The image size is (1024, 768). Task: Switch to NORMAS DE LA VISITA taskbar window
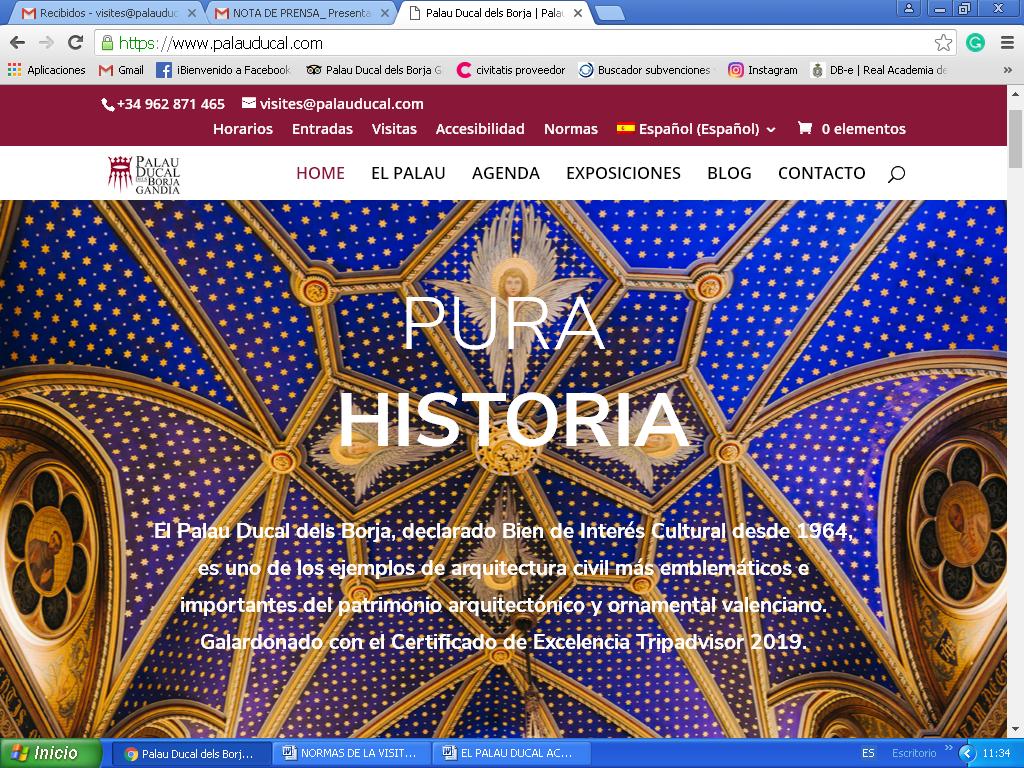coord(352,753)
